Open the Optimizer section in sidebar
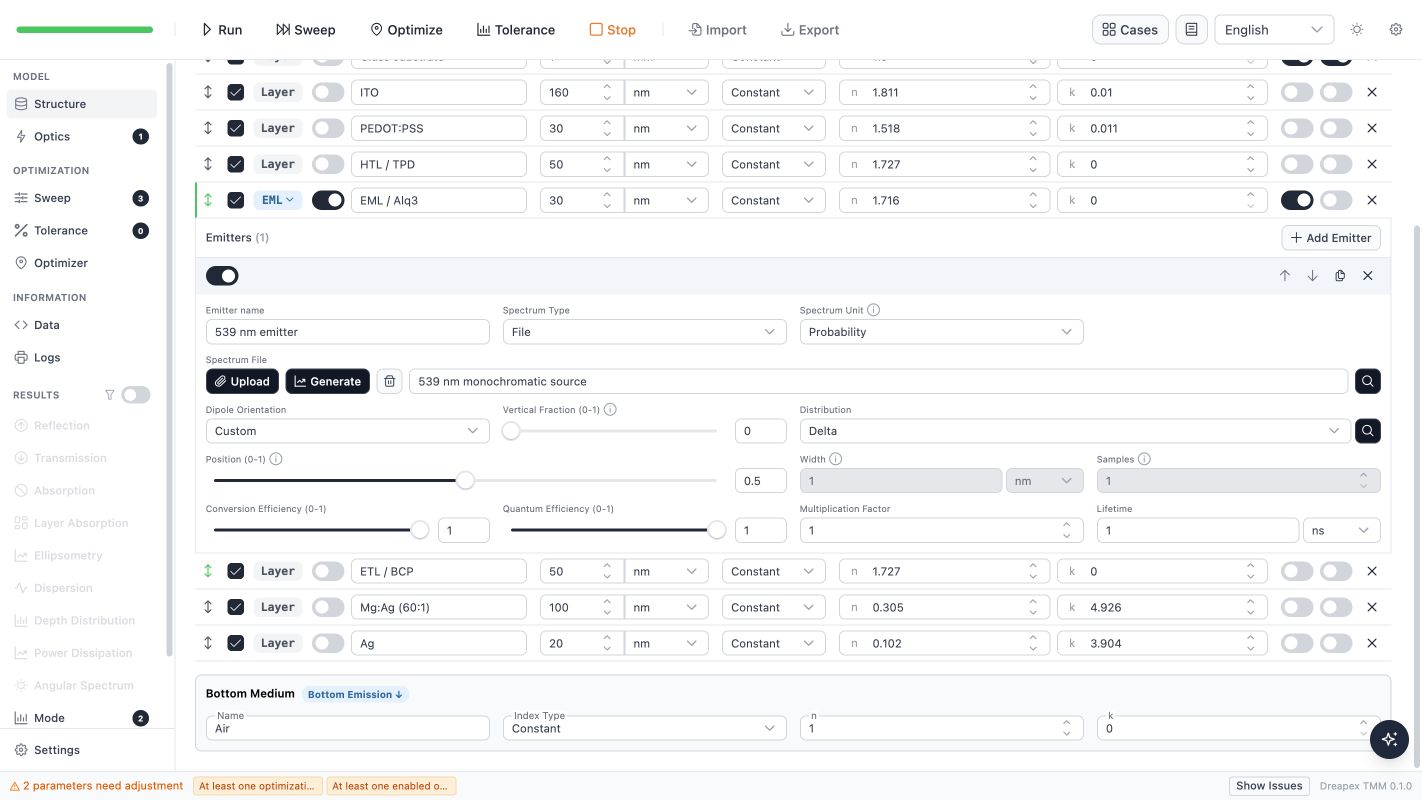1422x800 pixels. tap(82, 263)
